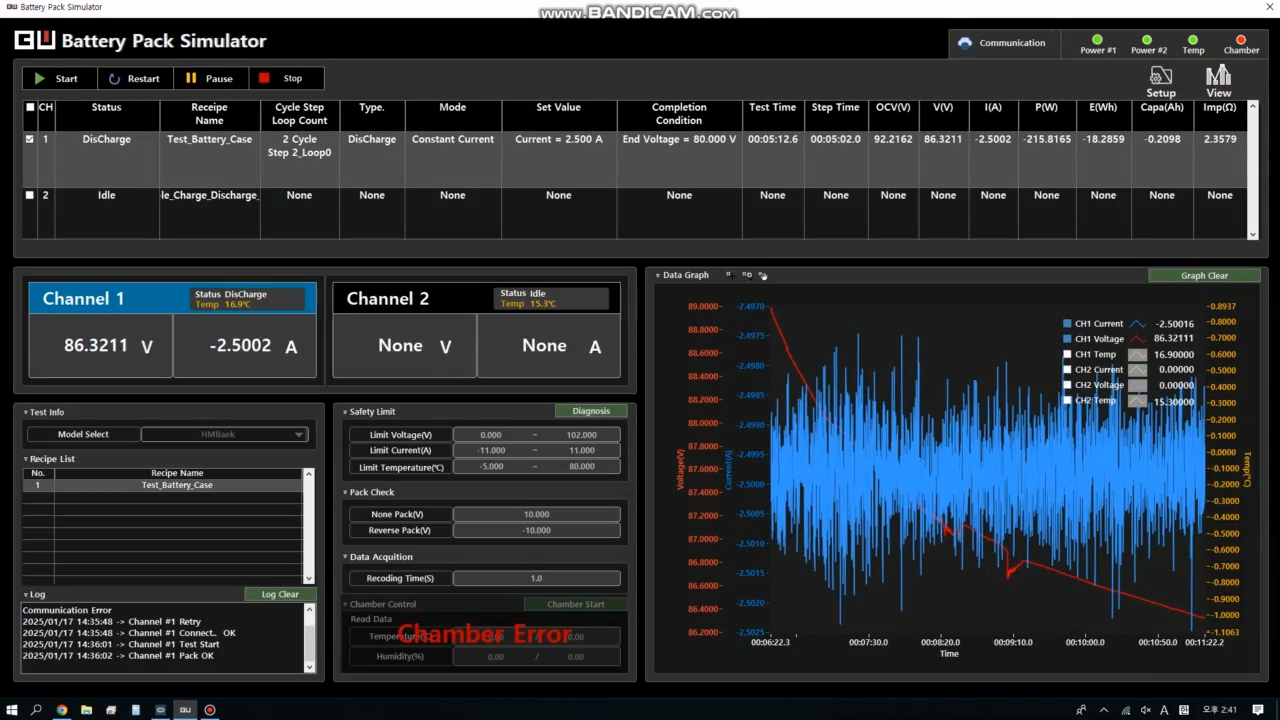This screenshot has width=1280, height=720.
Task: Click the Restart test icon
Action: pos(114,79)
